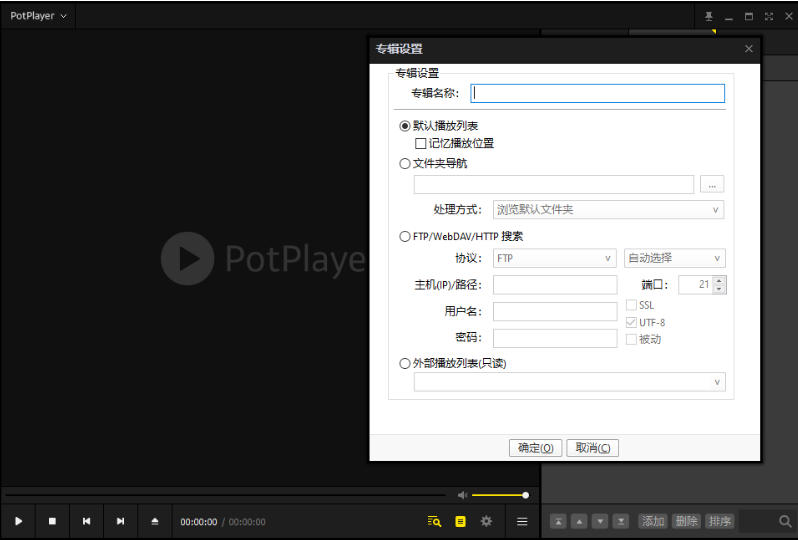
Task: Skip to the previous track
Action: pyautogui.click(x=86, y=521)
